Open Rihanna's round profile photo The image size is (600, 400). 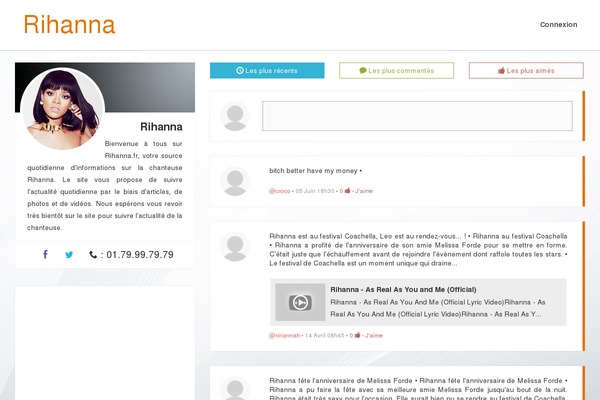tap(62, 109)
